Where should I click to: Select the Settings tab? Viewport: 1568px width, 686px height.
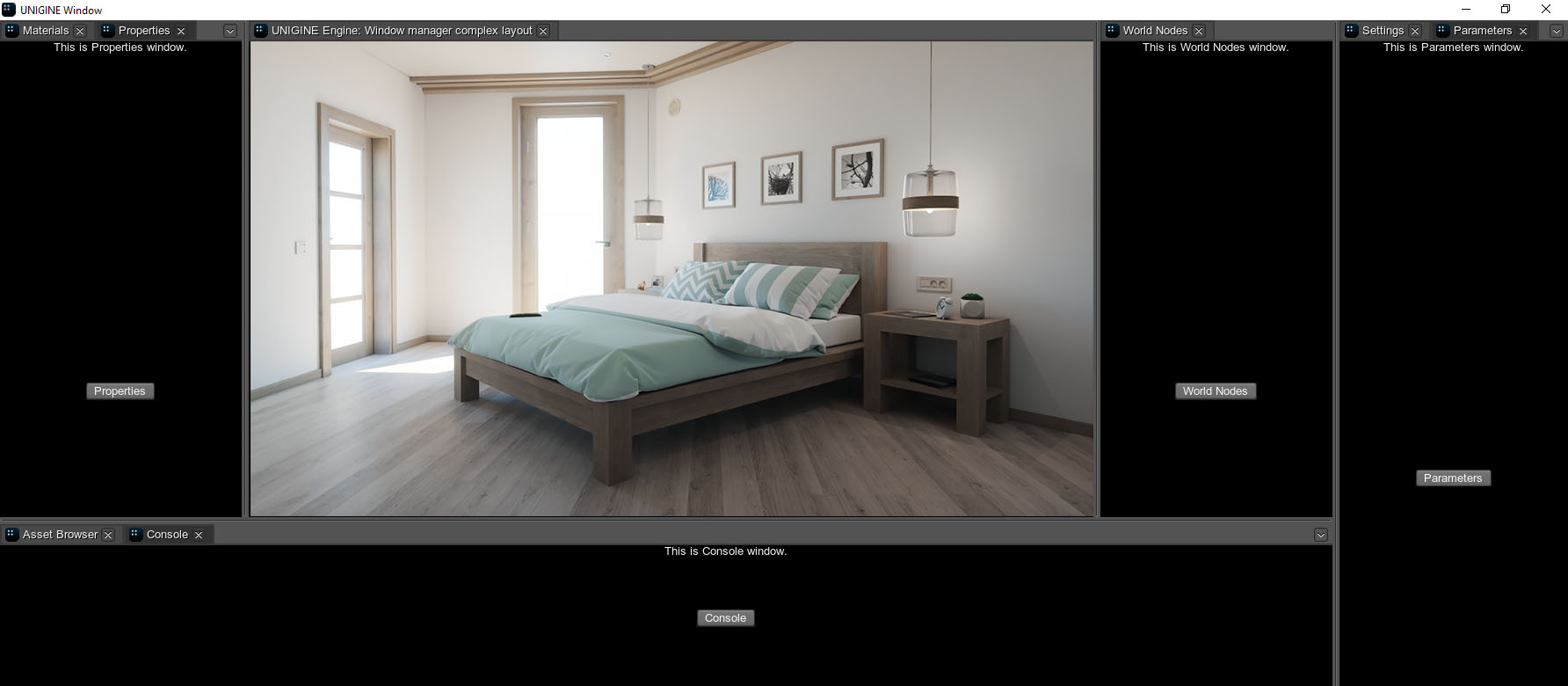(1382, 31)
